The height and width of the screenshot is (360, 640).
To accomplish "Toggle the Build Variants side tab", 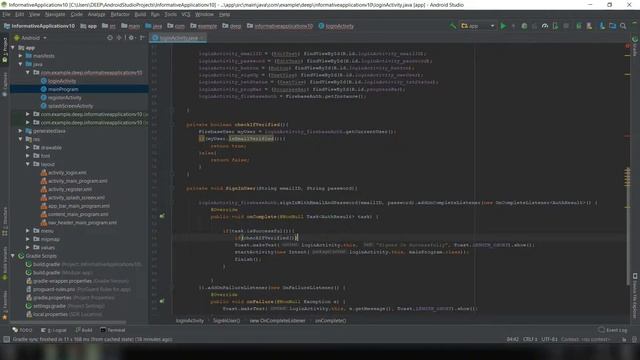I will [5, 263].
